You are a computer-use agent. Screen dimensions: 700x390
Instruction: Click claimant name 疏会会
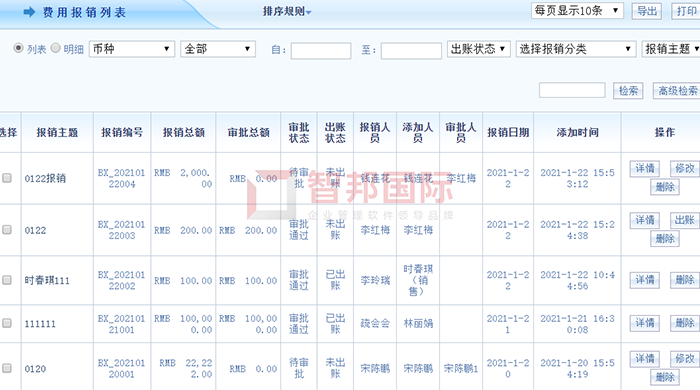(x=375, y=324)
